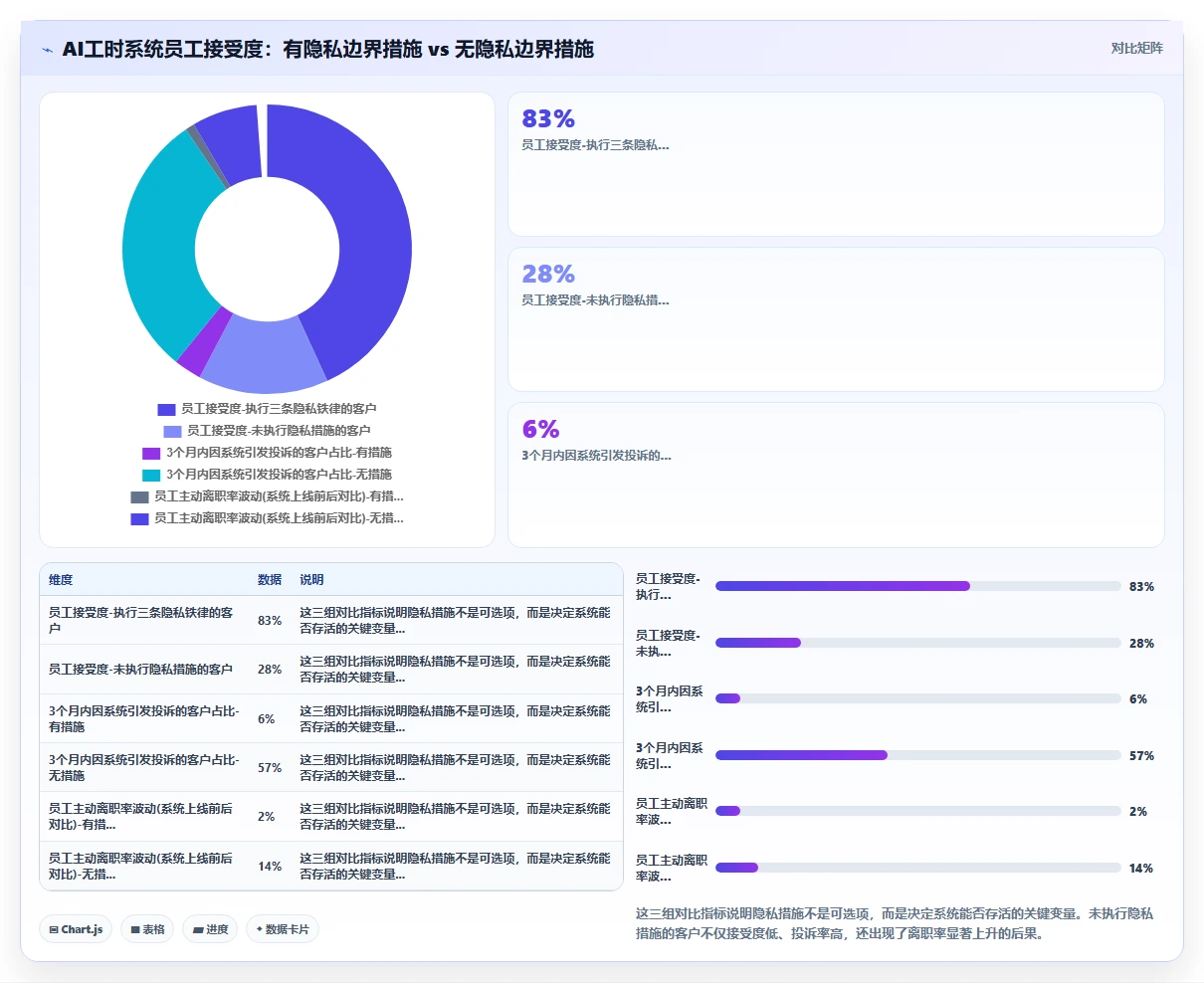Click the summary paragraph below the progress bars
1204x983 pixels.
(x=895, y=923)
